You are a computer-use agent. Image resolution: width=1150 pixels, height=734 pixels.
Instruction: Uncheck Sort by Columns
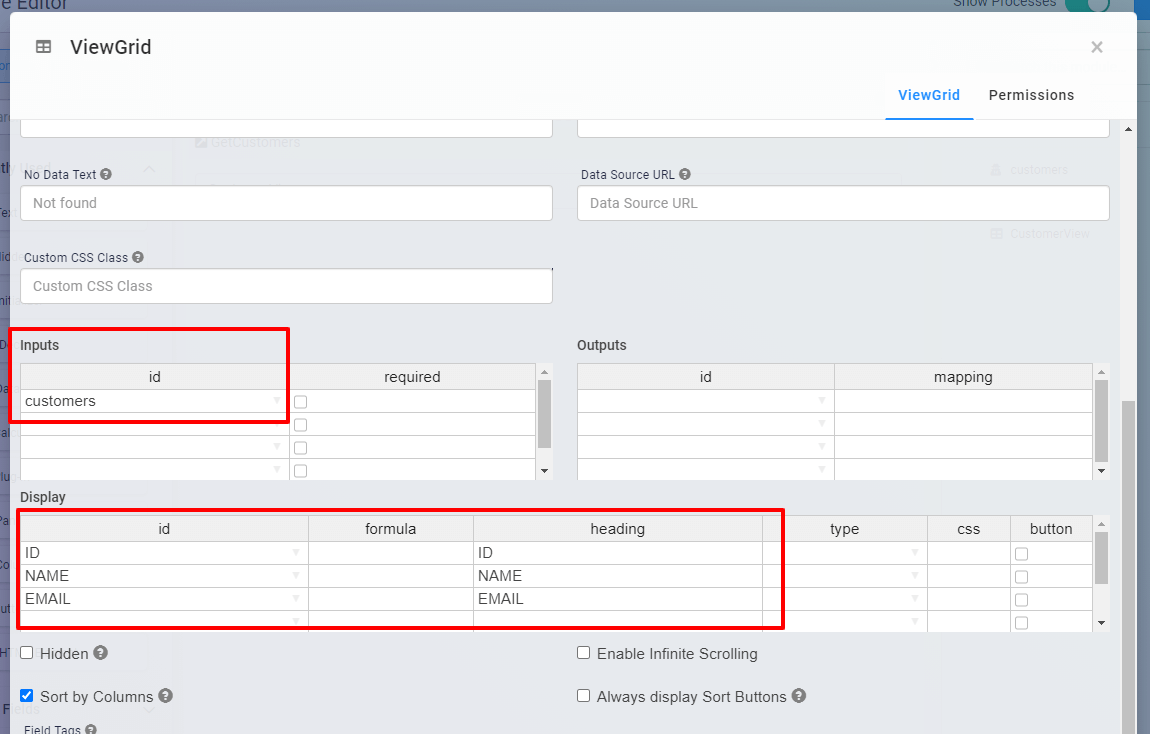[27, 696]
